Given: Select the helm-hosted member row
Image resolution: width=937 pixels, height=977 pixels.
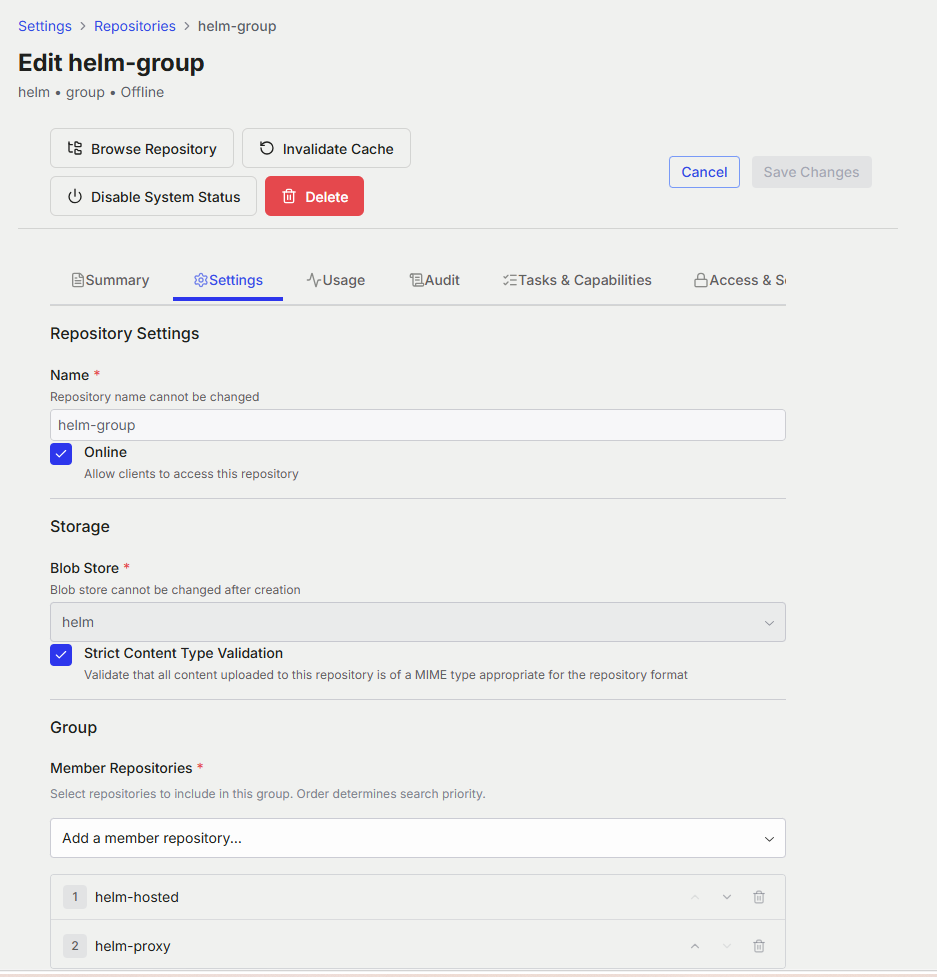Looking at the screenshot, I should pos(417,897).
